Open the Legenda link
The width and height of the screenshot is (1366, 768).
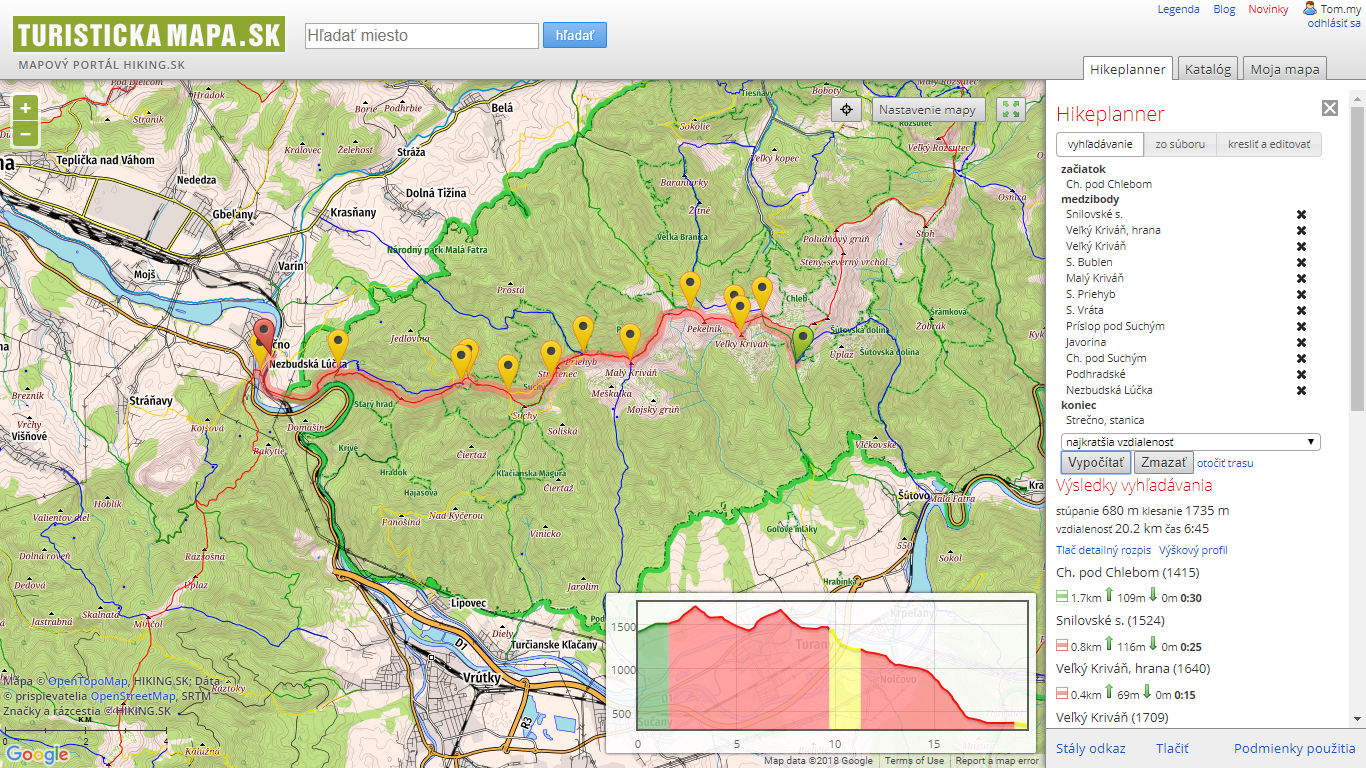(x=1178, y=9)
